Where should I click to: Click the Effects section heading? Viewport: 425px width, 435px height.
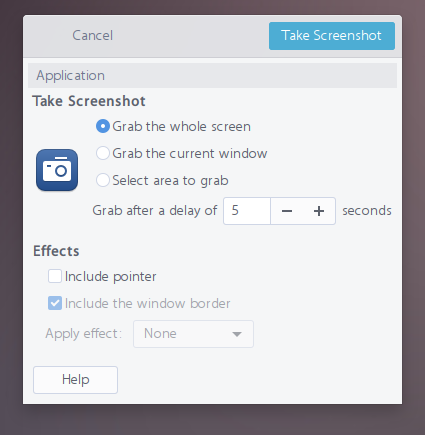pos(56,251)
